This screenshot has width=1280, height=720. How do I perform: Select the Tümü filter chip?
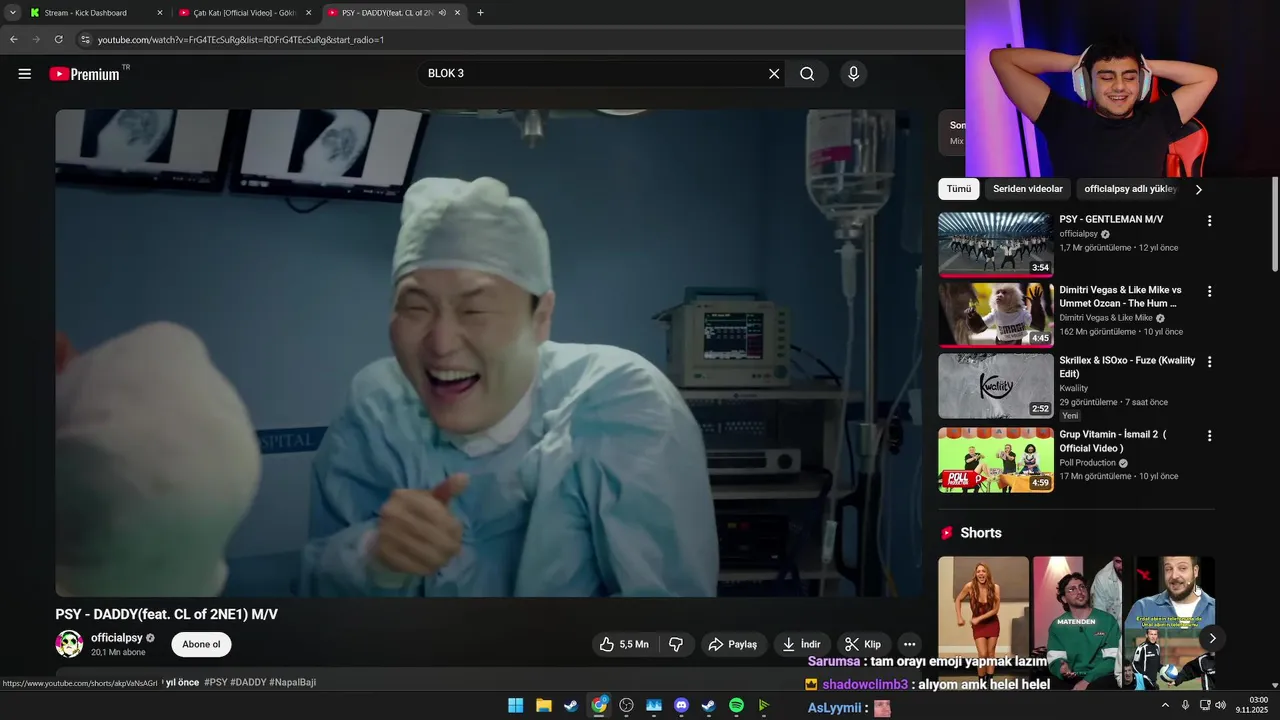(959, 189)
